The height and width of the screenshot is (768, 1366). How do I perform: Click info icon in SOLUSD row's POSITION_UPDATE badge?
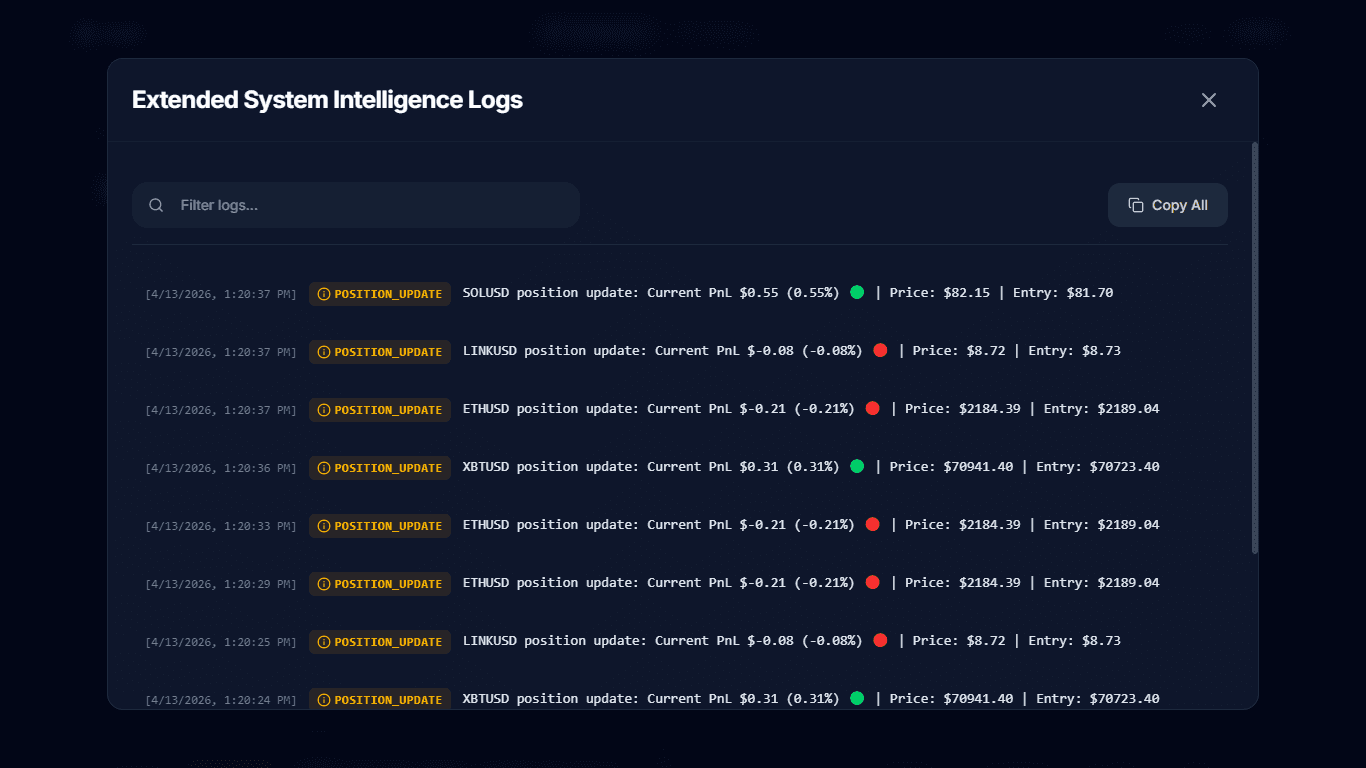coord(324,294)
